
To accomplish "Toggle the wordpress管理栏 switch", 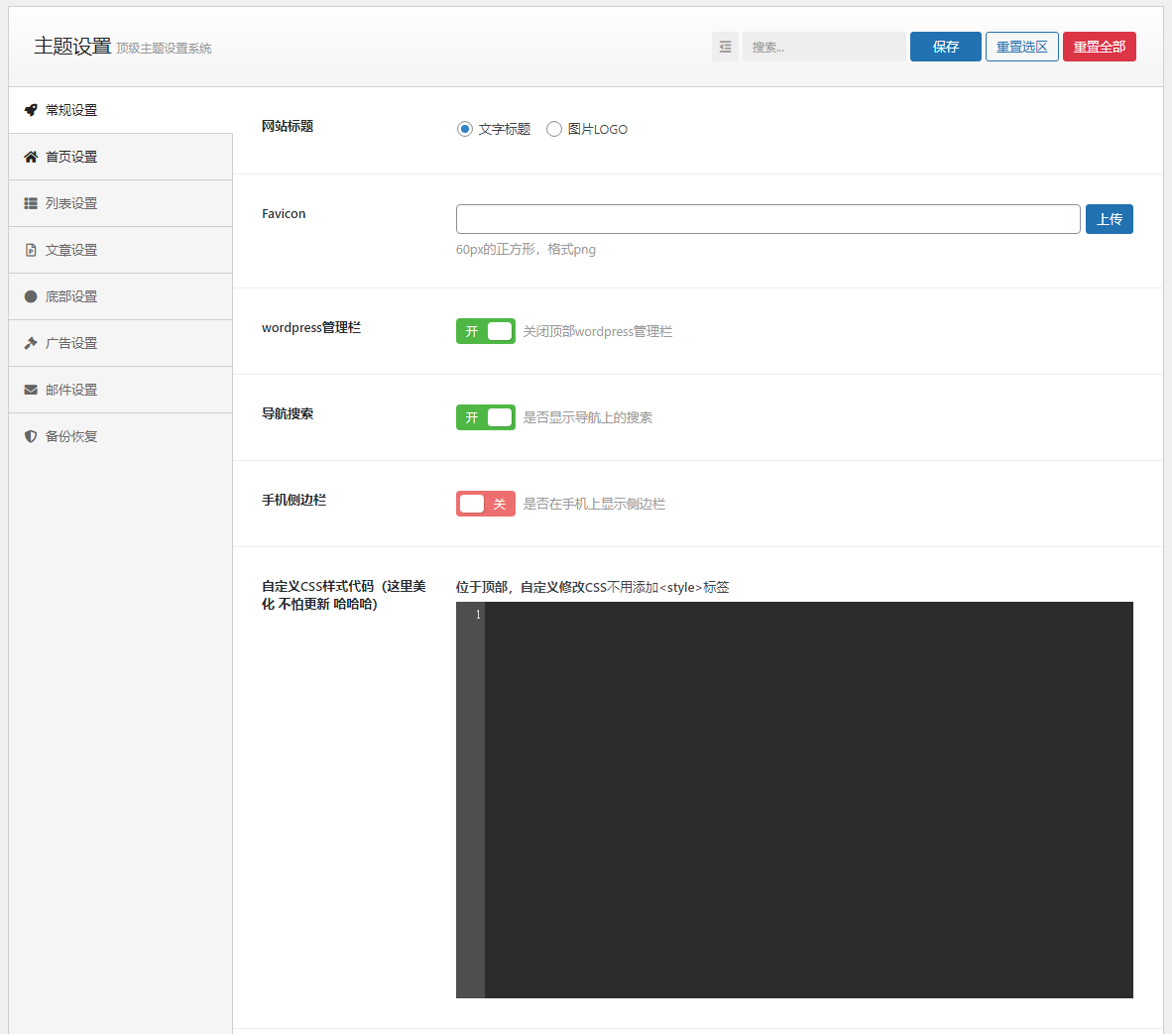I will 485,331.
